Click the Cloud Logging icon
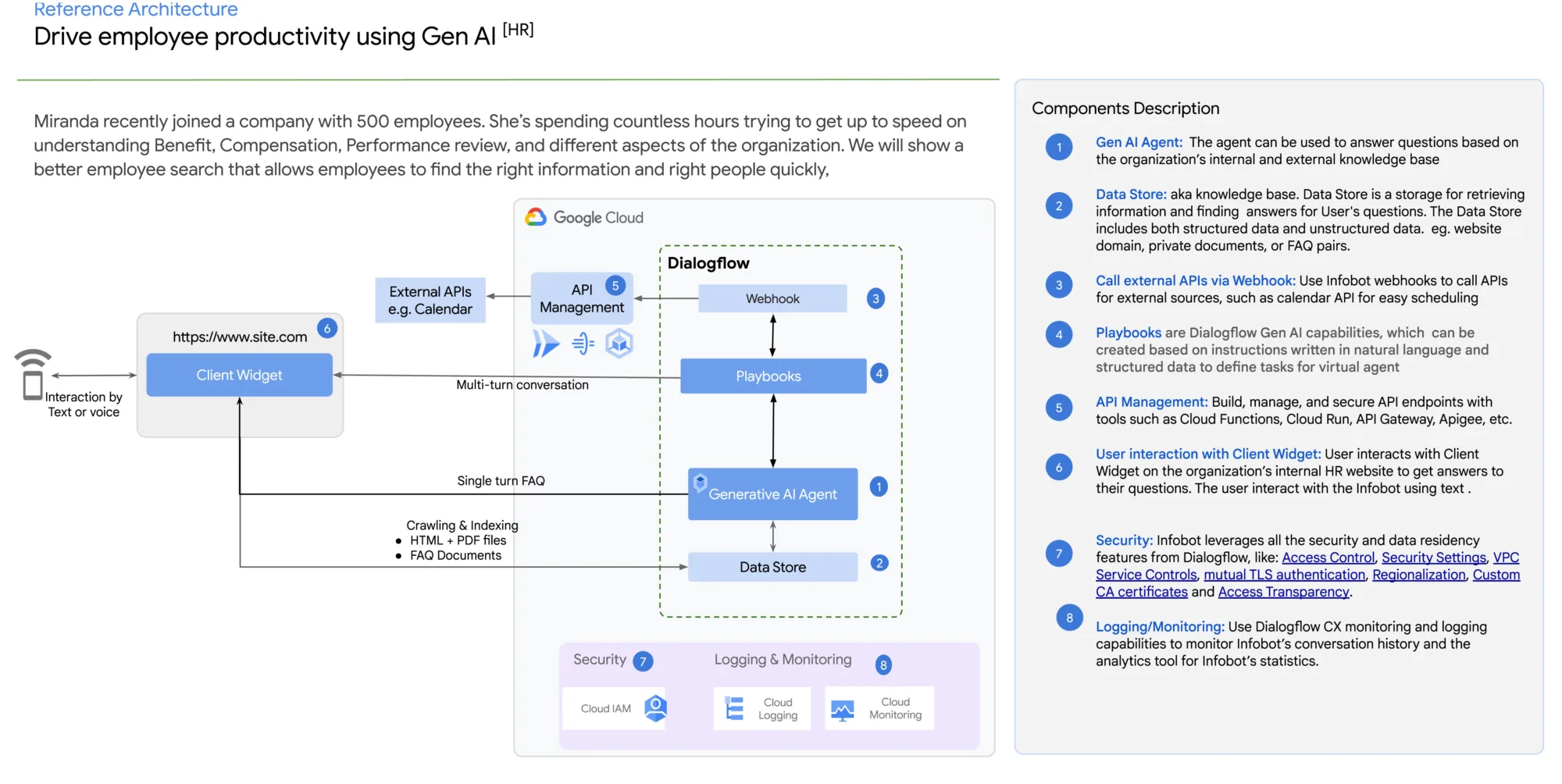 pos(734,708)
